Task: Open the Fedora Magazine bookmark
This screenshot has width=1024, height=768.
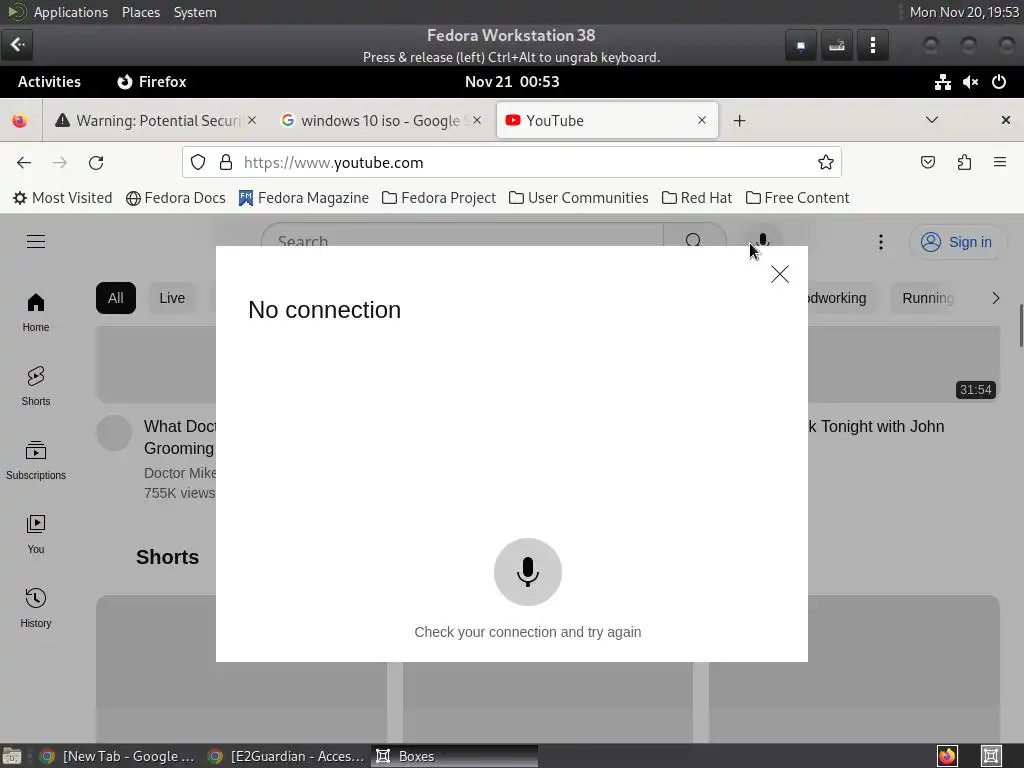Action: (x=304, y=198)
